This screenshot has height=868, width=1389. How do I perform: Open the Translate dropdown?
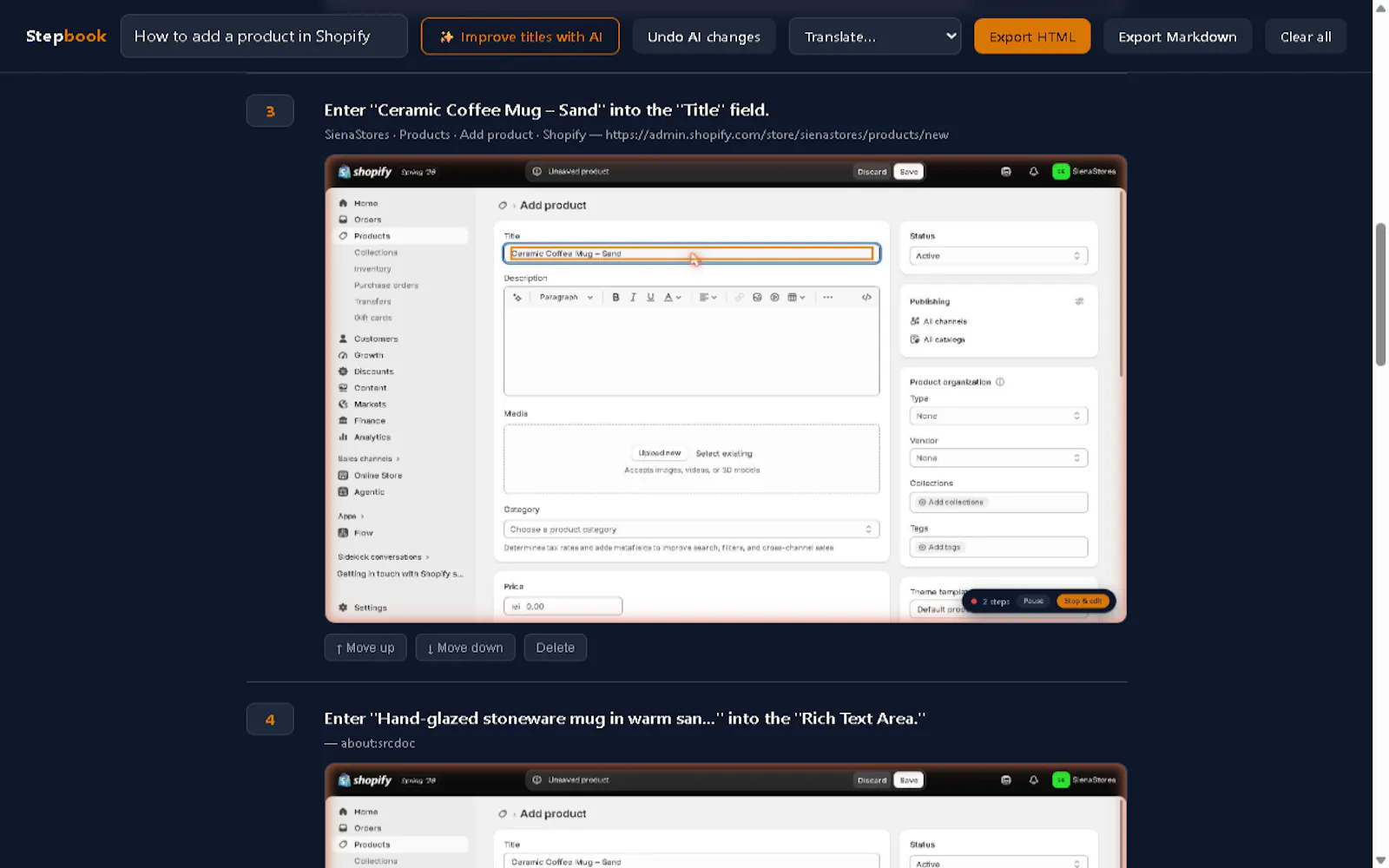click(x=874, y=36)
